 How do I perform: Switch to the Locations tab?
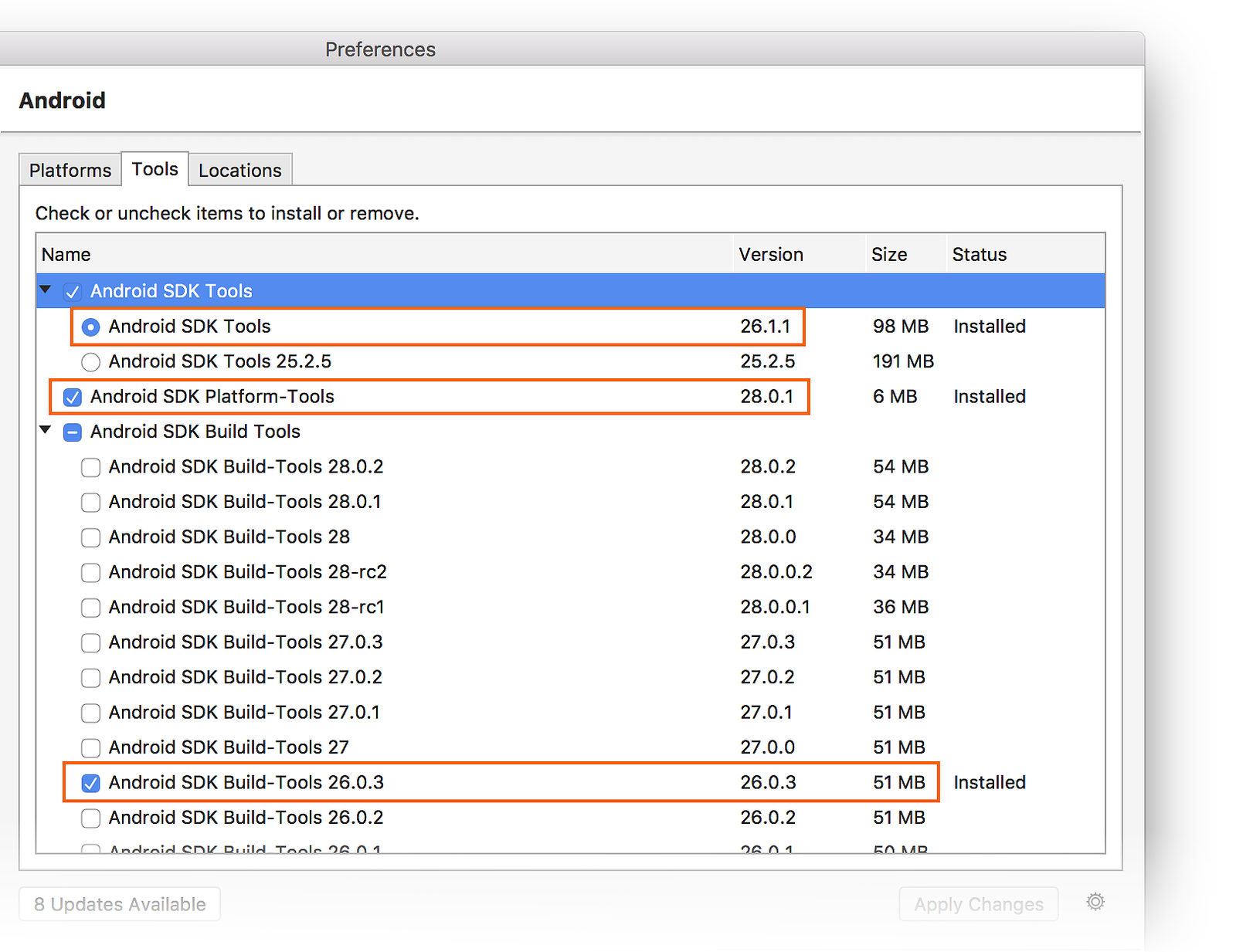[239, 169]
